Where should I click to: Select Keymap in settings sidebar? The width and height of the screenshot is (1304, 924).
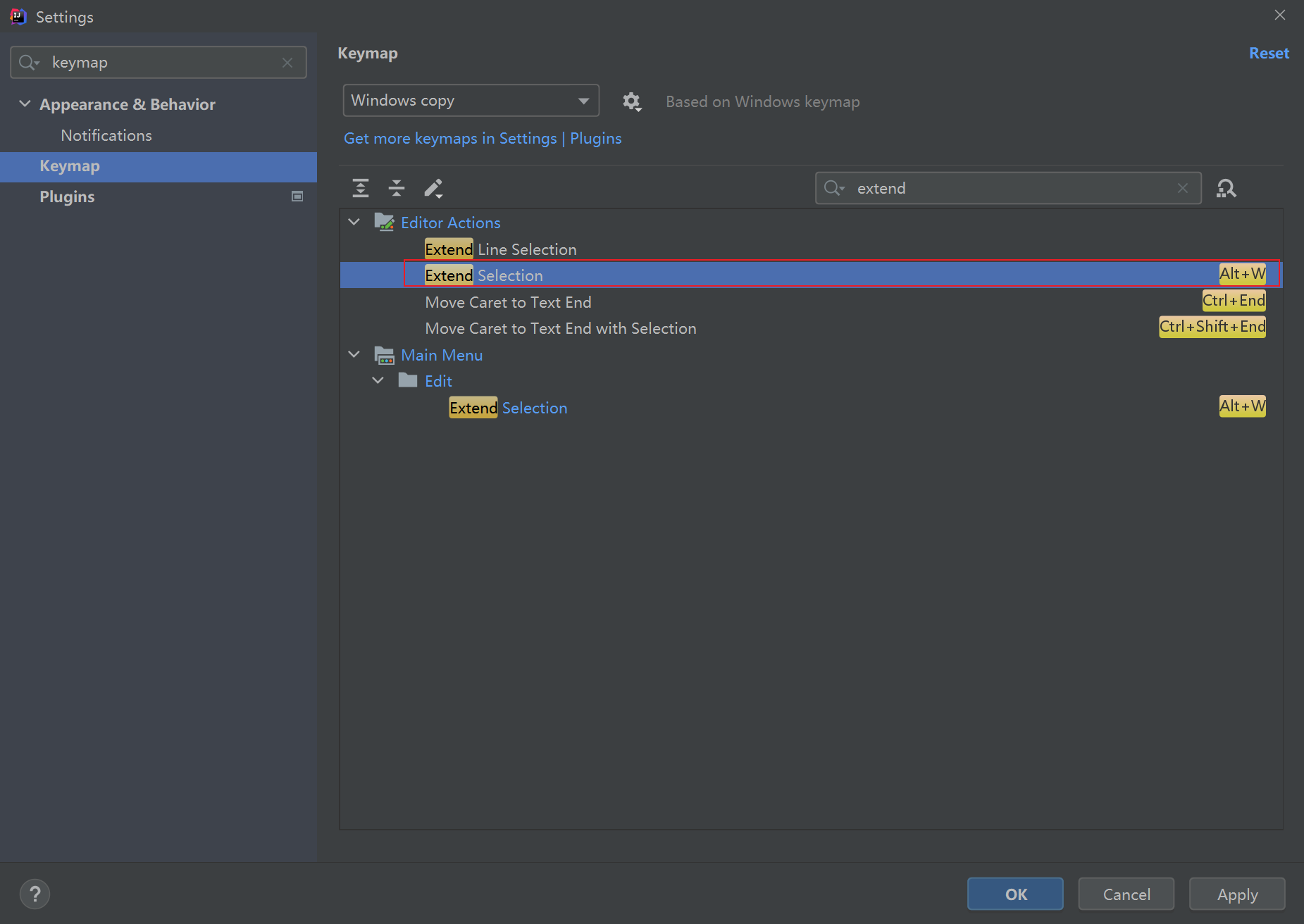coord(159,166)
